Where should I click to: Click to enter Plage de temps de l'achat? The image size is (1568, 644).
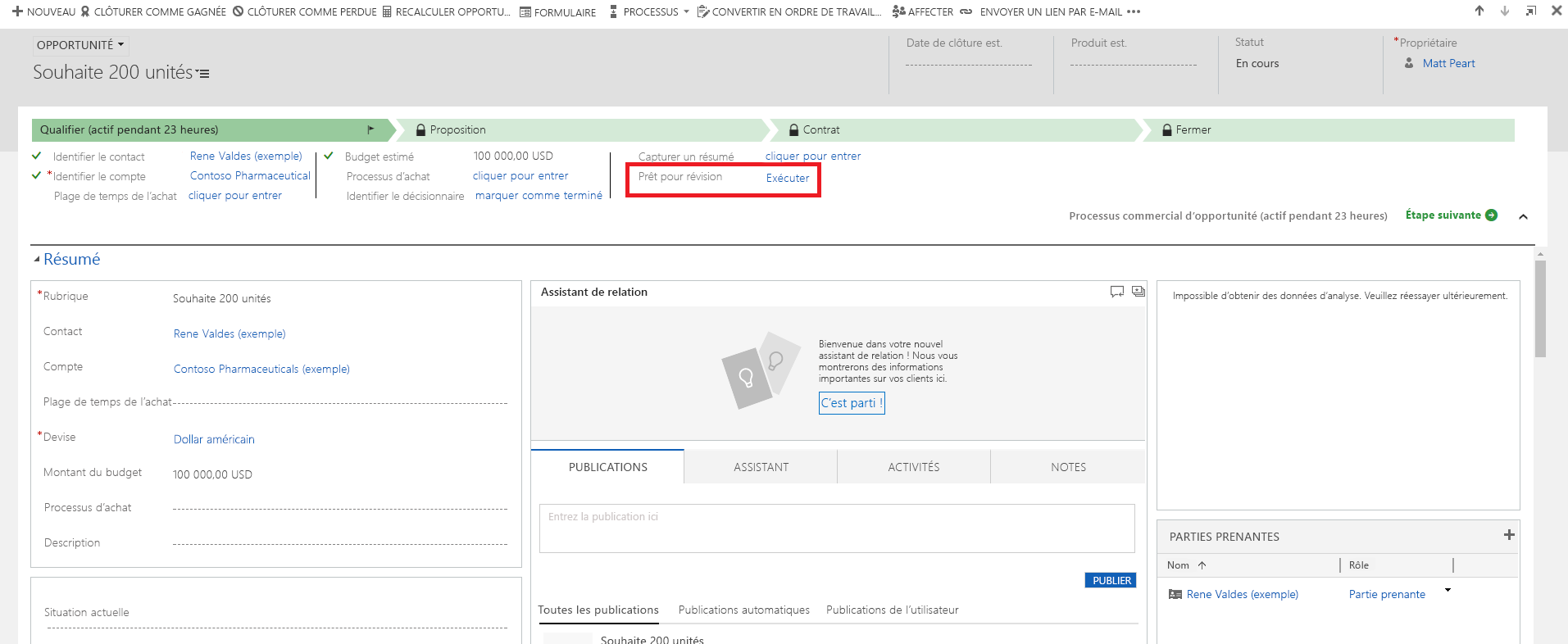pyautogui.click(x=235, y=195)
